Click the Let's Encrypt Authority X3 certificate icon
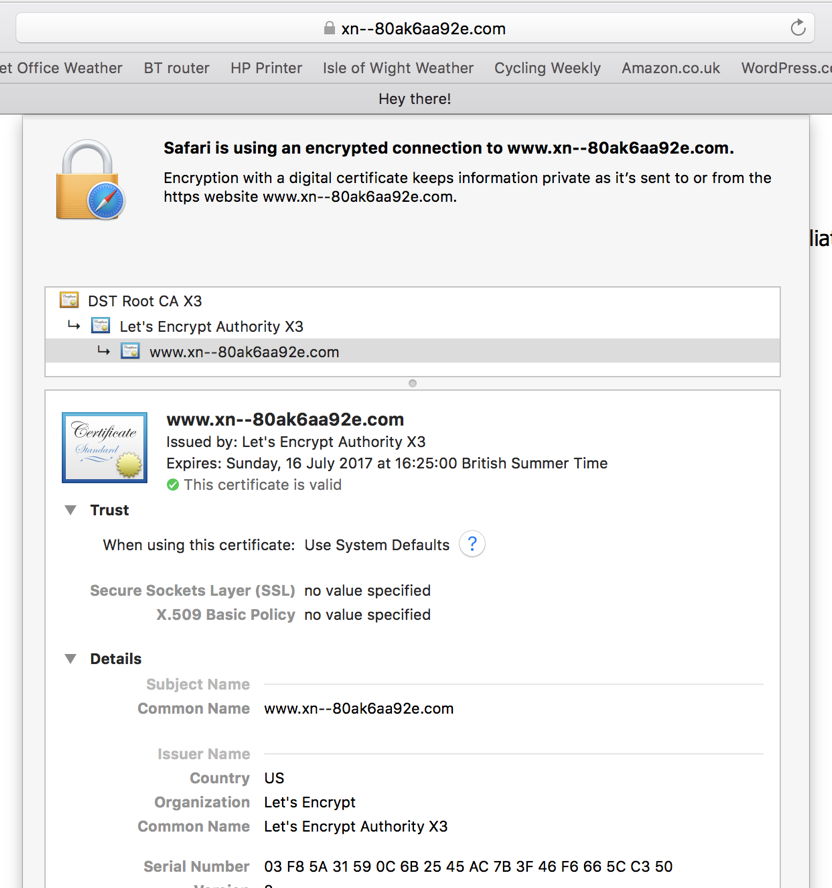 tap(101, 326)
